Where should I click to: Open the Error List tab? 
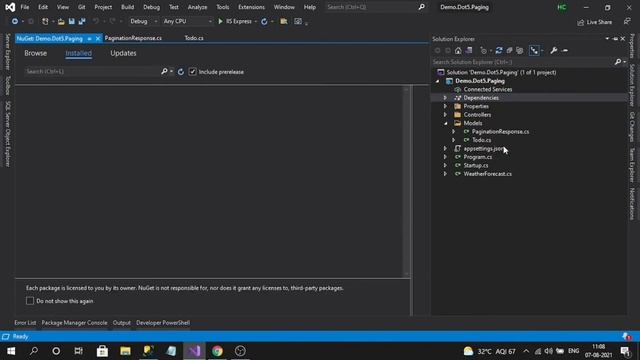pos(25,323)
